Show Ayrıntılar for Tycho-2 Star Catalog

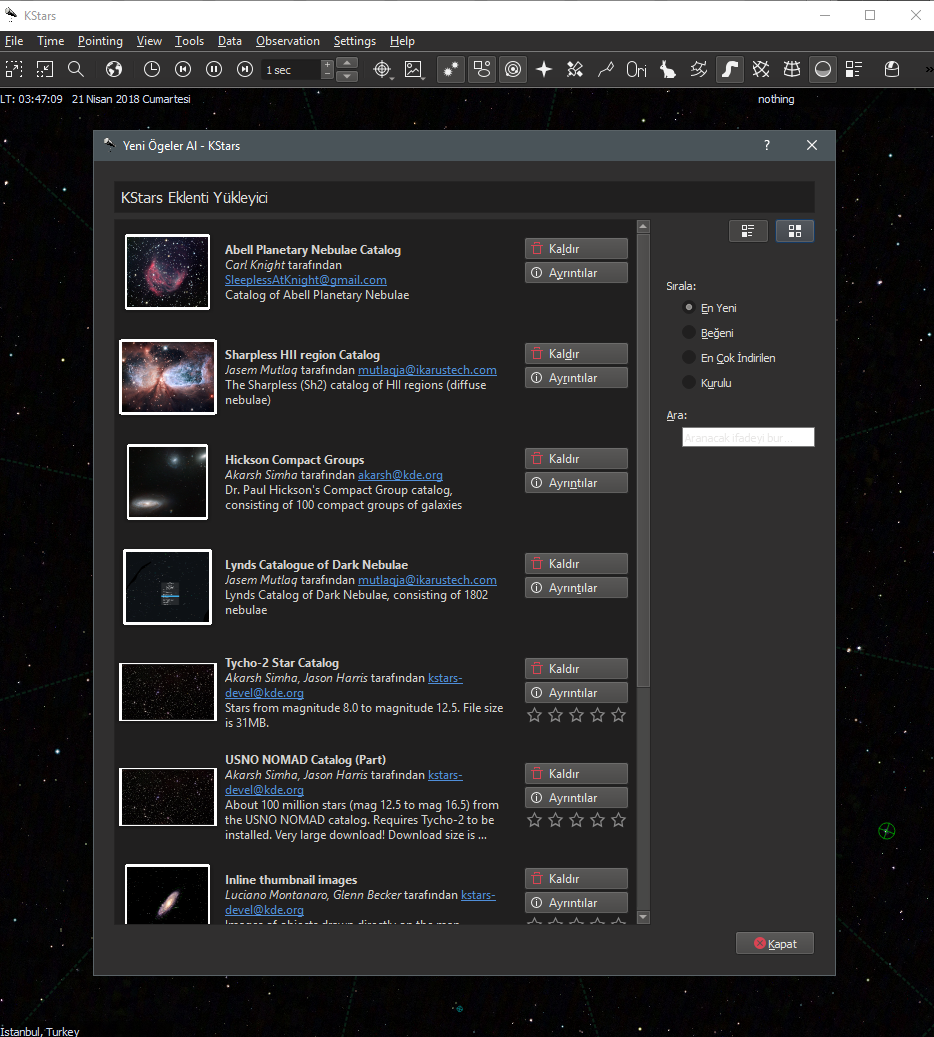point(576,692)
